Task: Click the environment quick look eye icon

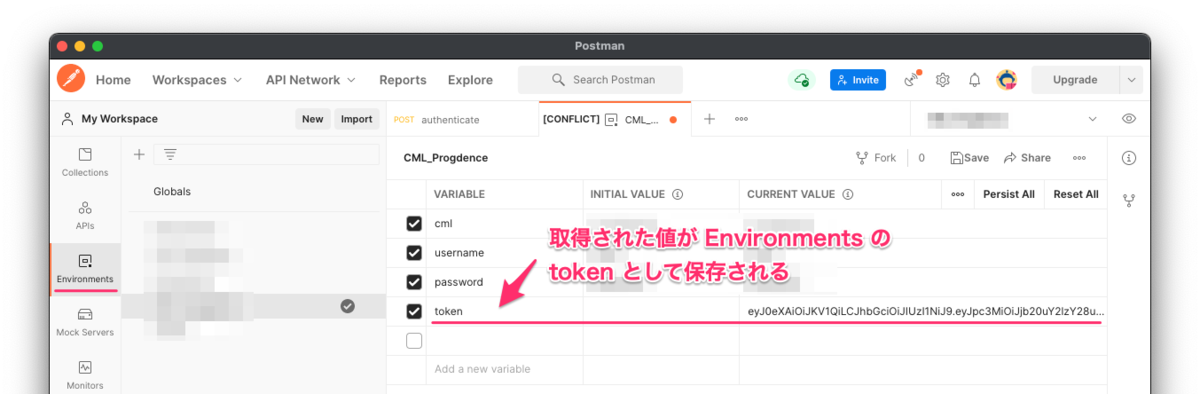Action: pos(1129,118)
